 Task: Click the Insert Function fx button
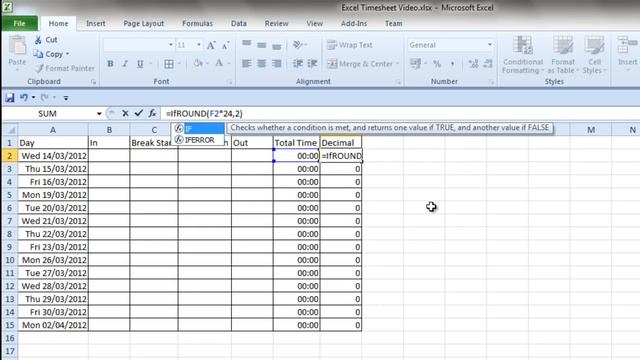152,113
